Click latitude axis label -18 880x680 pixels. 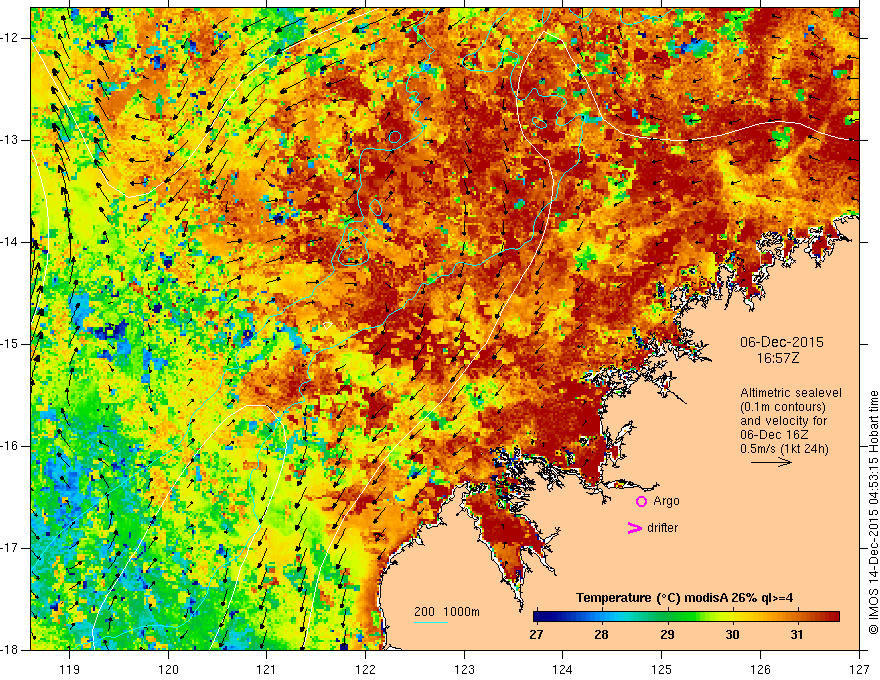click(x=10, y=650)
